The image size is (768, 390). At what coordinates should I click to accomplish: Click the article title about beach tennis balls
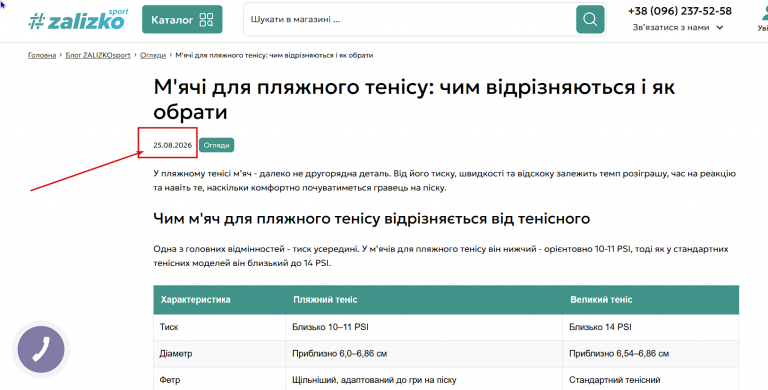414,99
